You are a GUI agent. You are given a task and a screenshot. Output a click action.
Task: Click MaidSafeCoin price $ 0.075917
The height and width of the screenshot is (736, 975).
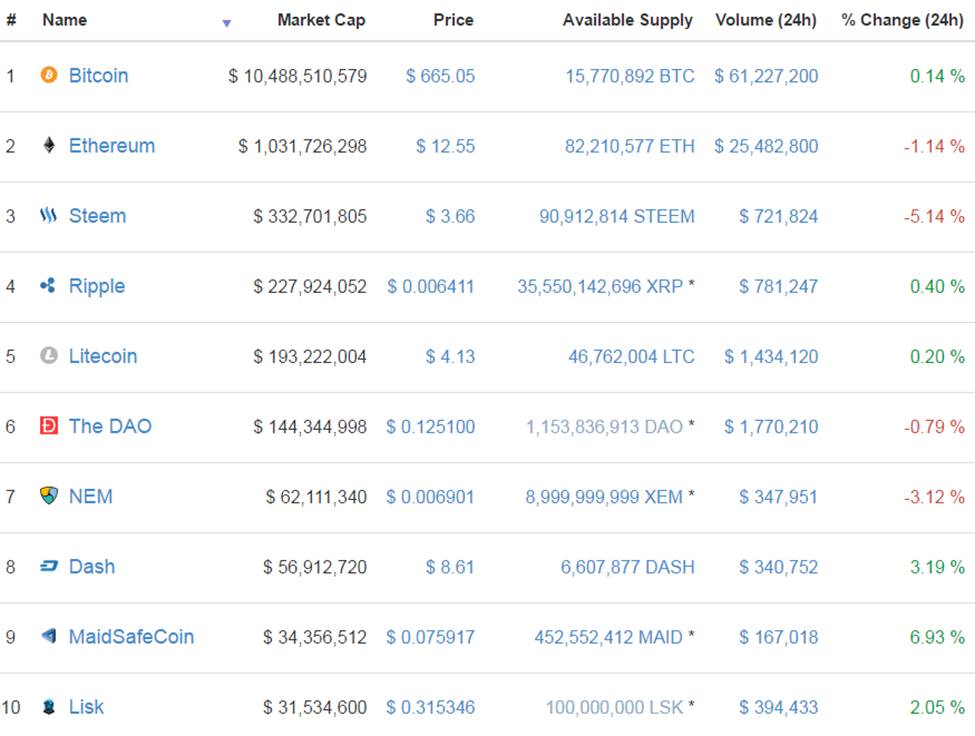pyautogui.click(x=430, y=637)
